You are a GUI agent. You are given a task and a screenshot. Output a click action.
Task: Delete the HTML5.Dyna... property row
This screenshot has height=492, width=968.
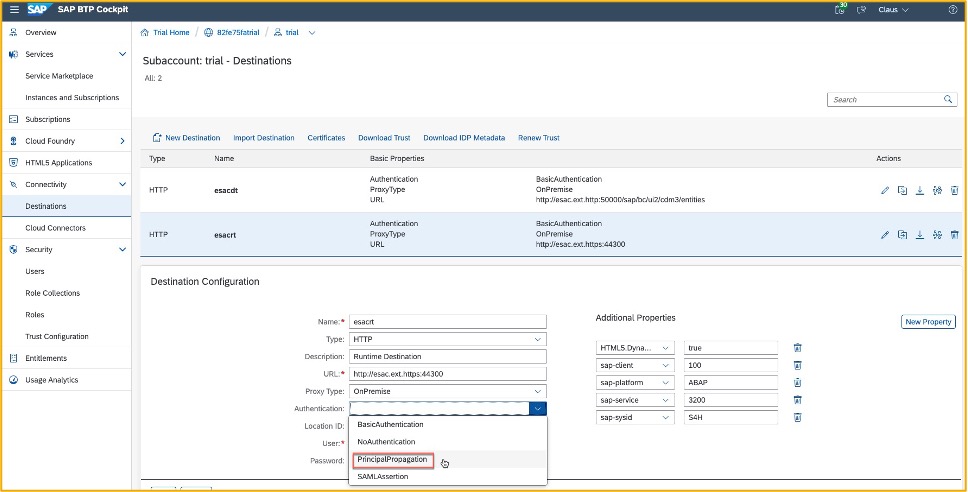tap(797, 348)
